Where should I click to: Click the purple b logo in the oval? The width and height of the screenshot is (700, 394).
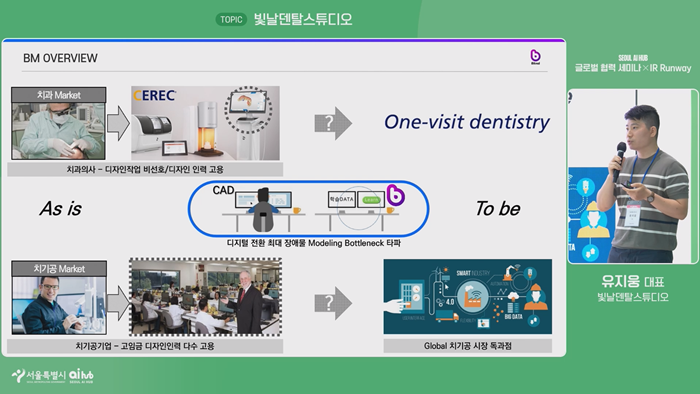click(396, 195)
